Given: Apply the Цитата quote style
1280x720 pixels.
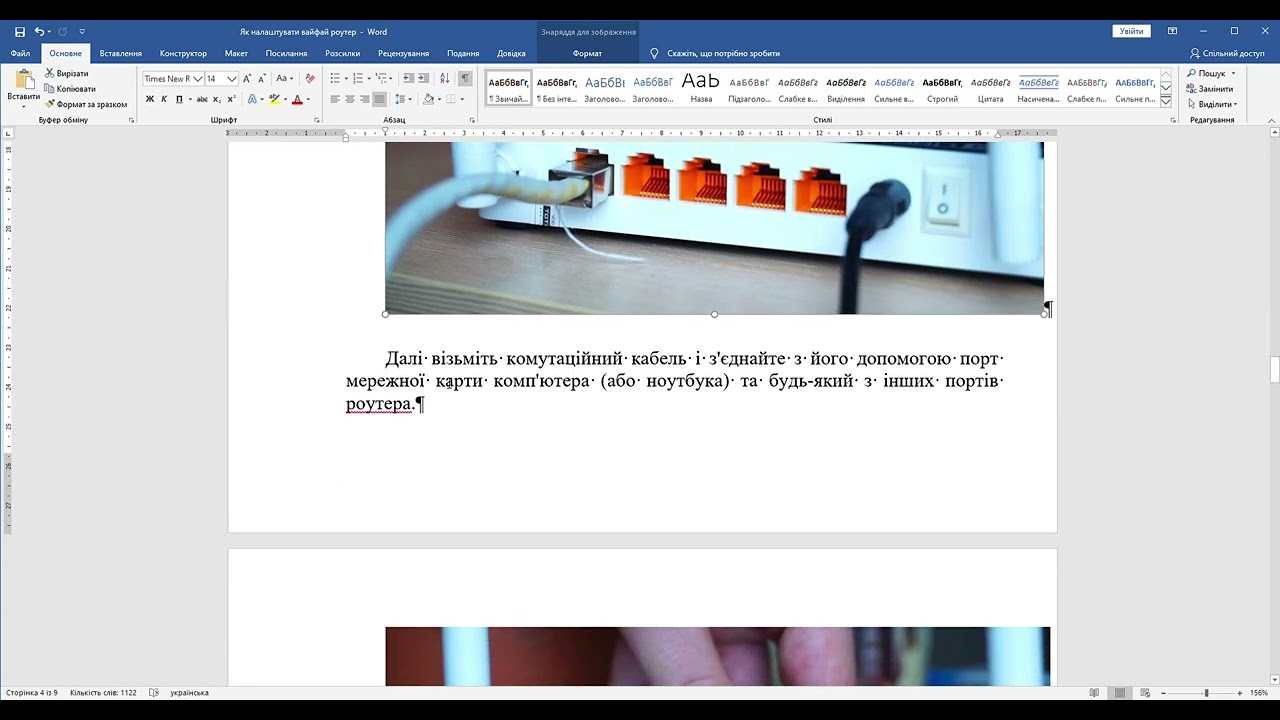Looking at the screenshot, I should click(990, 87).
